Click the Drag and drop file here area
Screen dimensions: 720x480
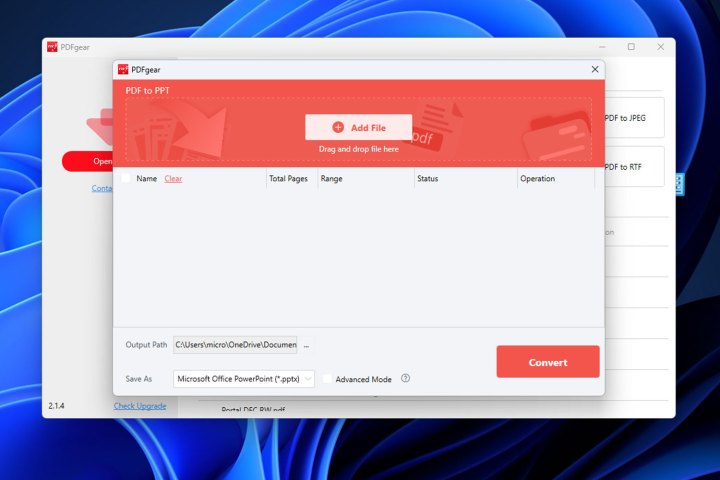[359, 149]
